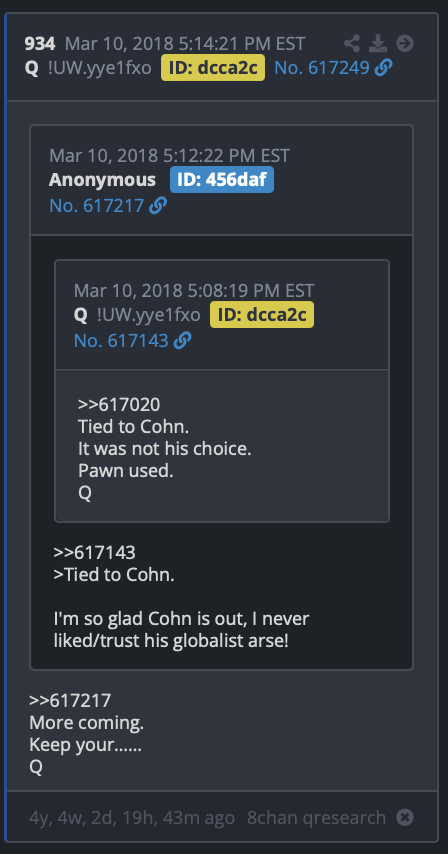Click the chain link icon beside No. 617217
Image resolution: width=448 pixels, height=854 pixels.
pyautogui.click(x=158, y=205)
